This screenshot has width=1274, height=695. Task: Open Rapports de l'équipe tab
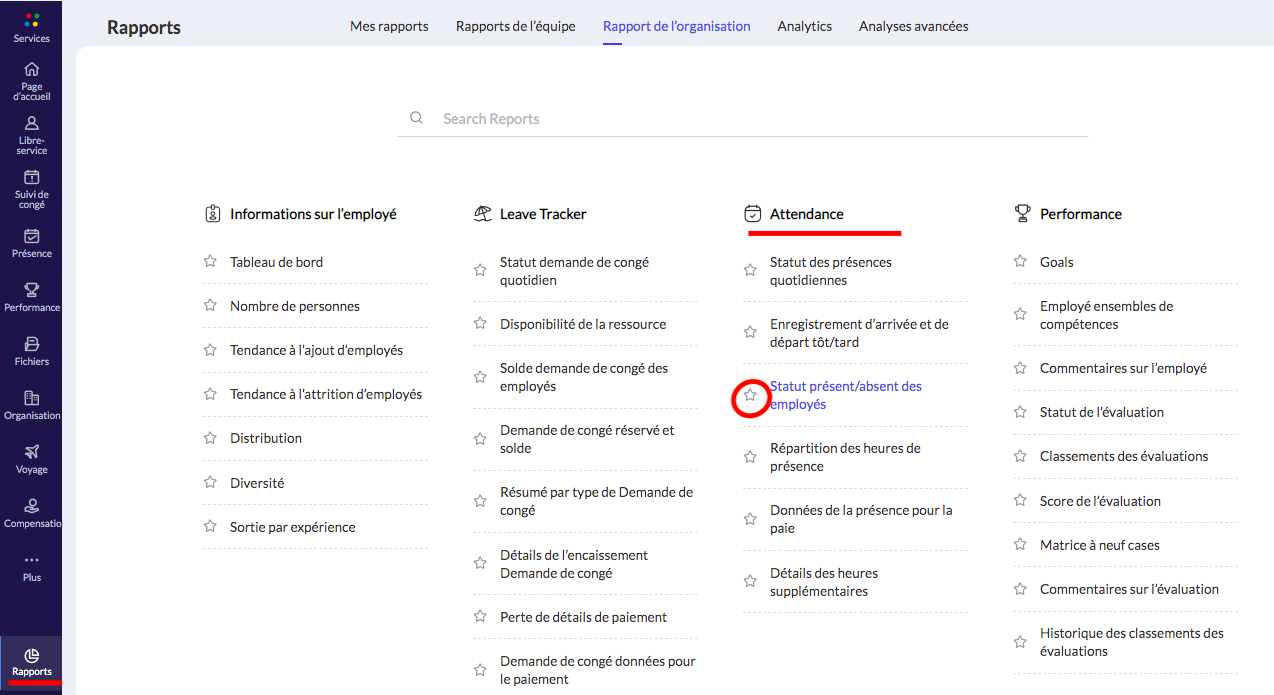point(515,26)
